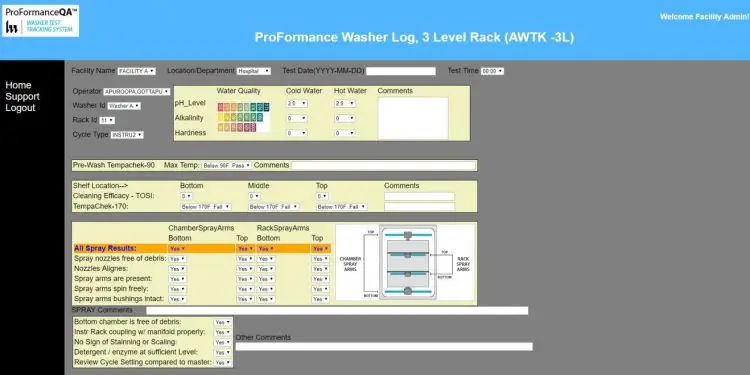The width and height of the screenshot is (750, 375).
Task: Open the Cycle Type dropdown
Action: point(127,135)
